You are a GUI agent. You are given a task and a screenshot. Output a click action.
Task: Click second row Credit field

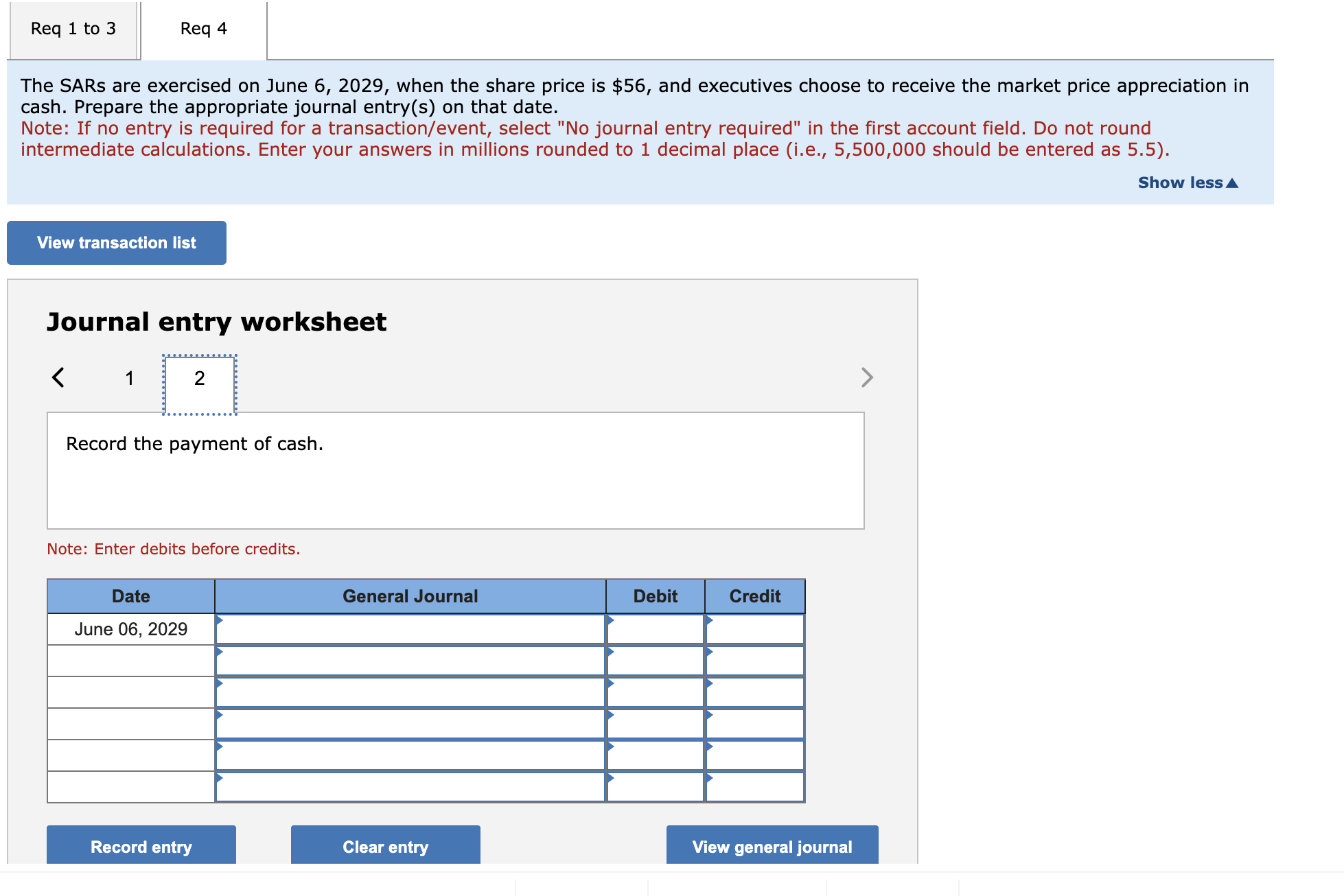pyautogui.click(x=754, y=661)
